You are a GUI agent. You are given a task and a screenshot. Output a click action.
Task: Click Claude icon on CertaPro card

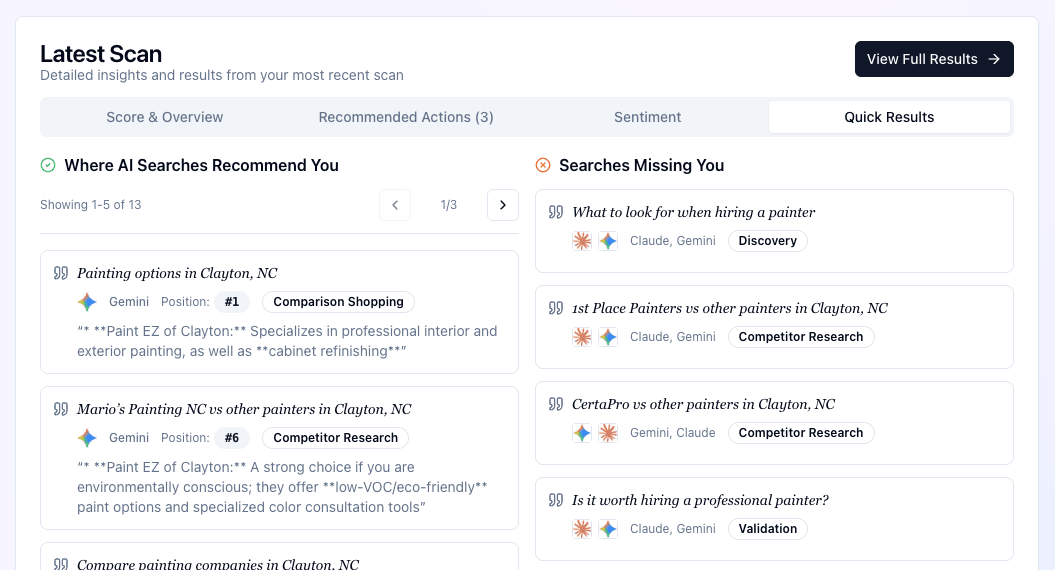608,433
